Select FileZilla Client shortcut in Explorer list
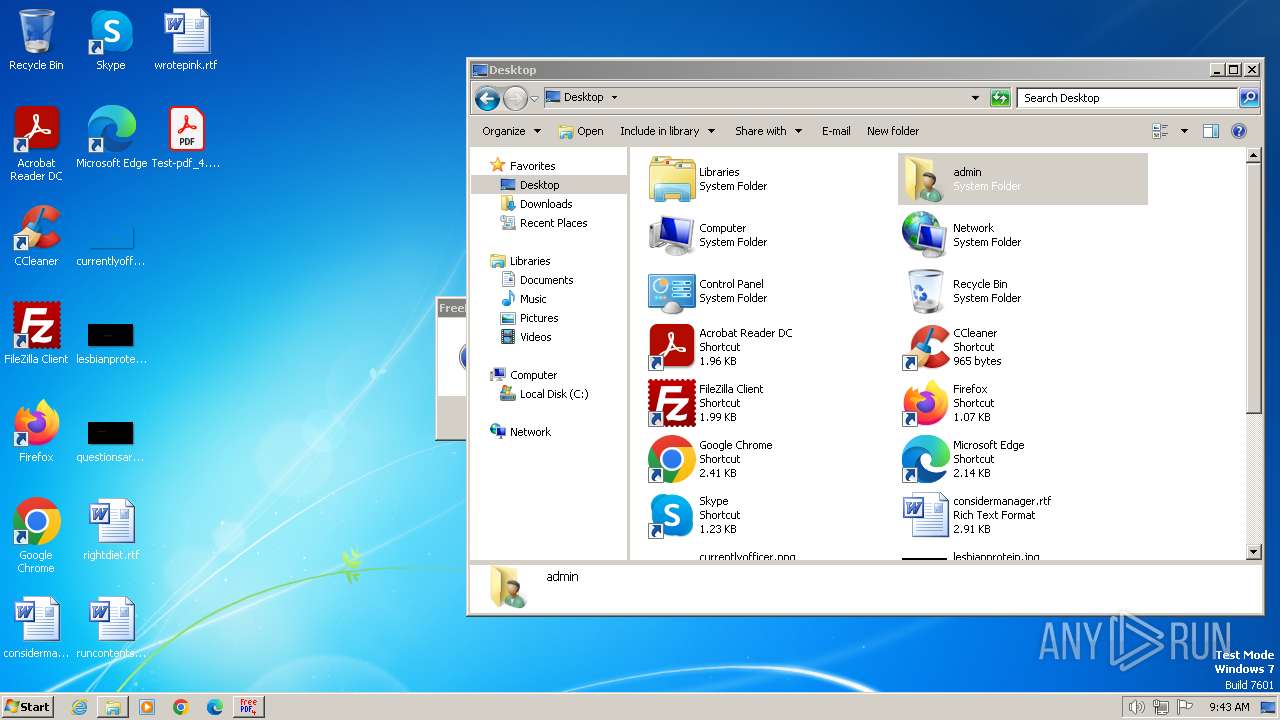This screenshot has height=720, width=1280. (706, 403)
